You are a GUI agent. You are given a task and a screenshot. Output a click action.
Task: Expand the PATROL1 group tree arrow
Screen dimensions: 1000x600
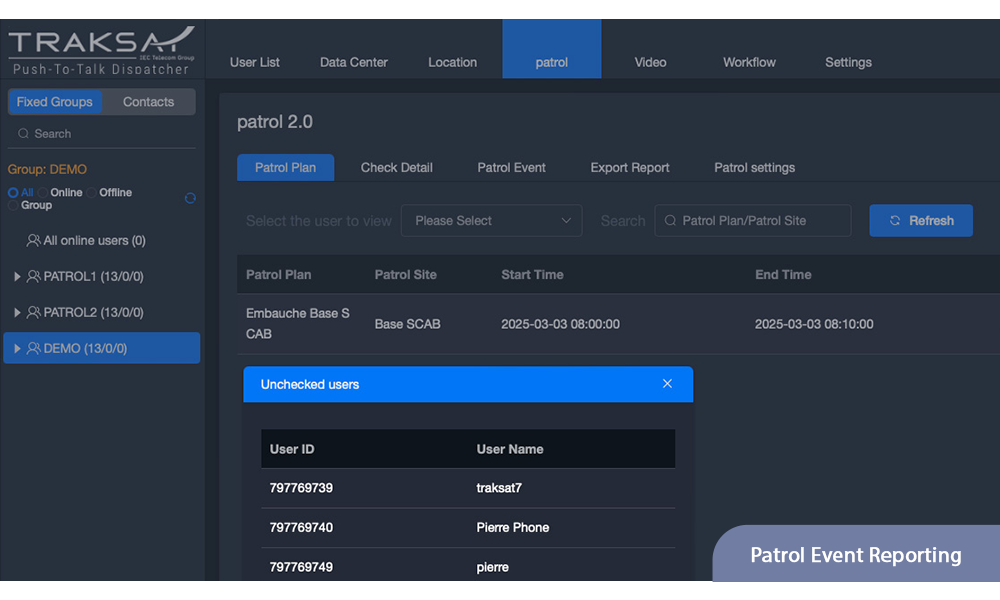tap(17, 277)
